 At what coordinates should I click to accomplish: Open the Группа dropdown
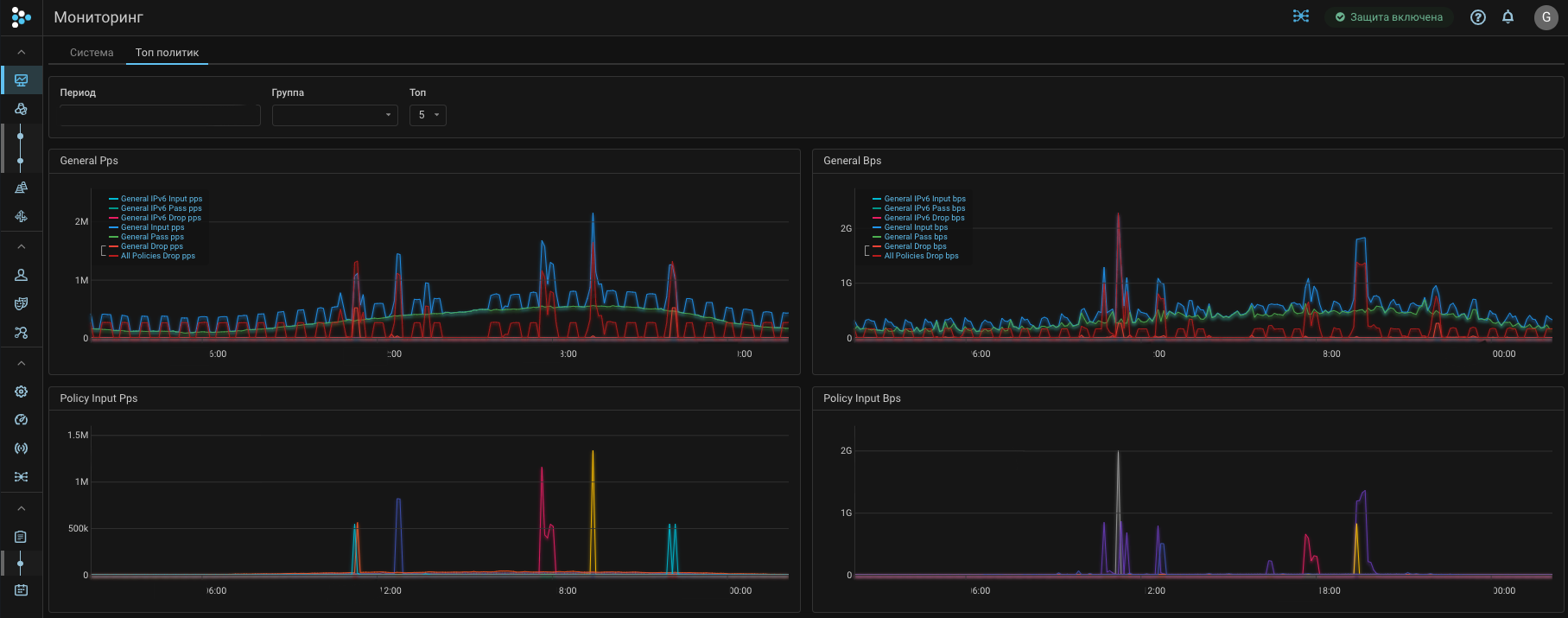pos(334,115)
